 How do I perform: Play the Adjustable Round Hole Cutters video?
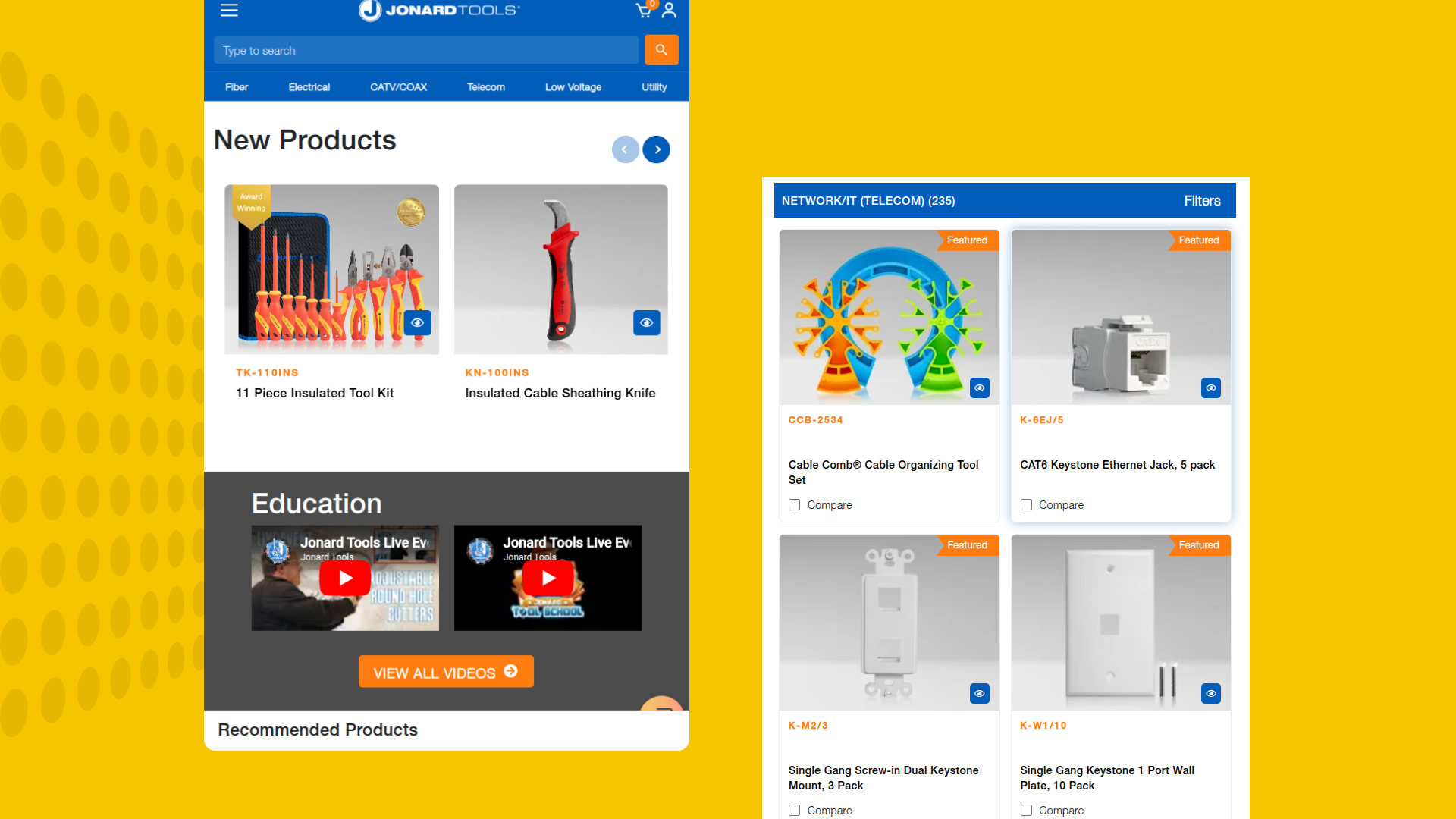click(345, 579)
